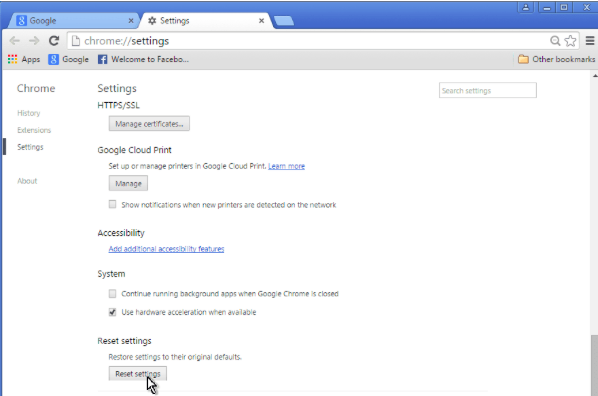
Task: Expand the Other bookmarks folder
Action: tap(556, 59)
